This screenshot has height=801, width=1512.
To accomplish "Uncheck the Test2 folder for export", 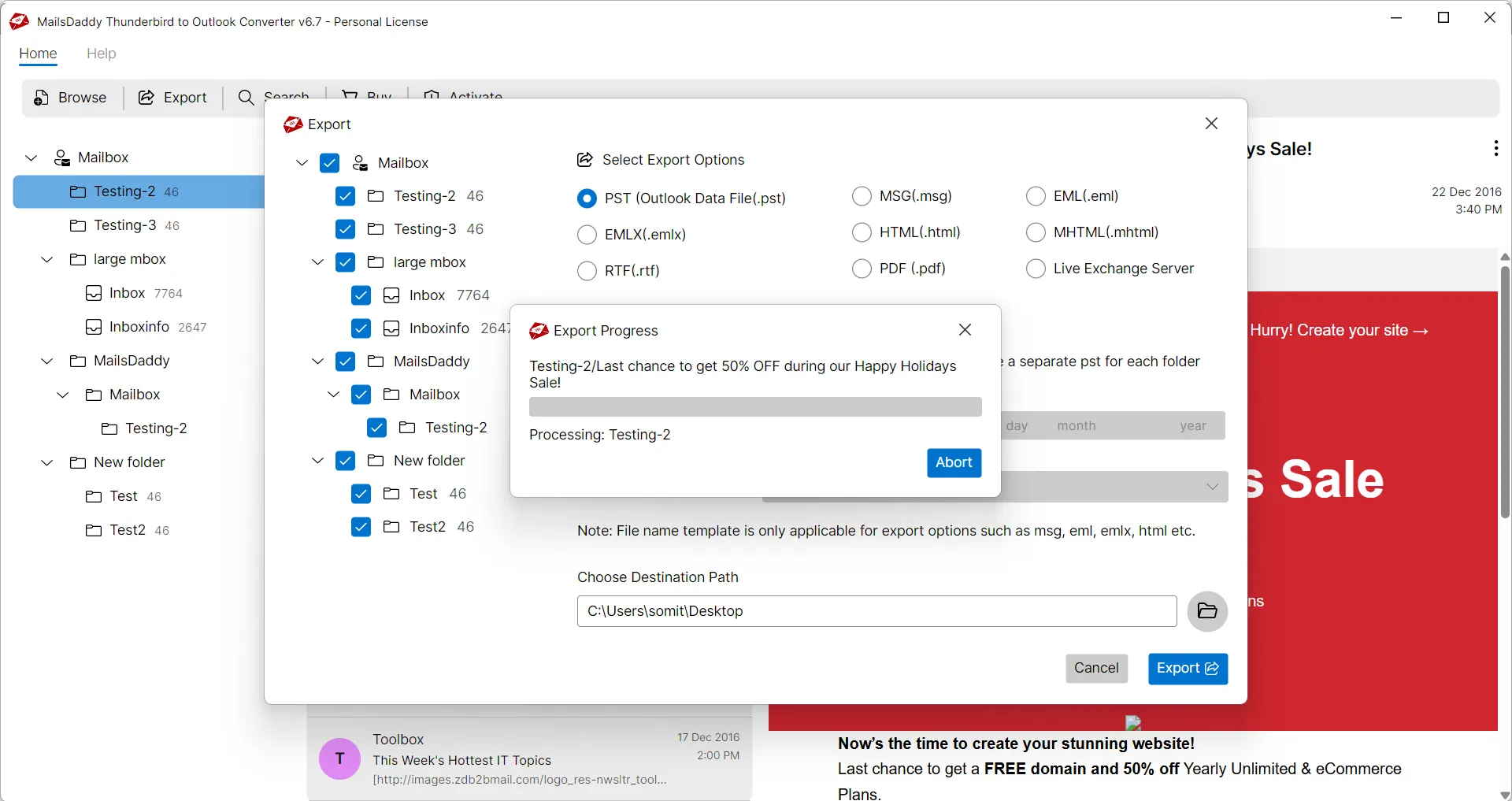I will coord(361,527).
